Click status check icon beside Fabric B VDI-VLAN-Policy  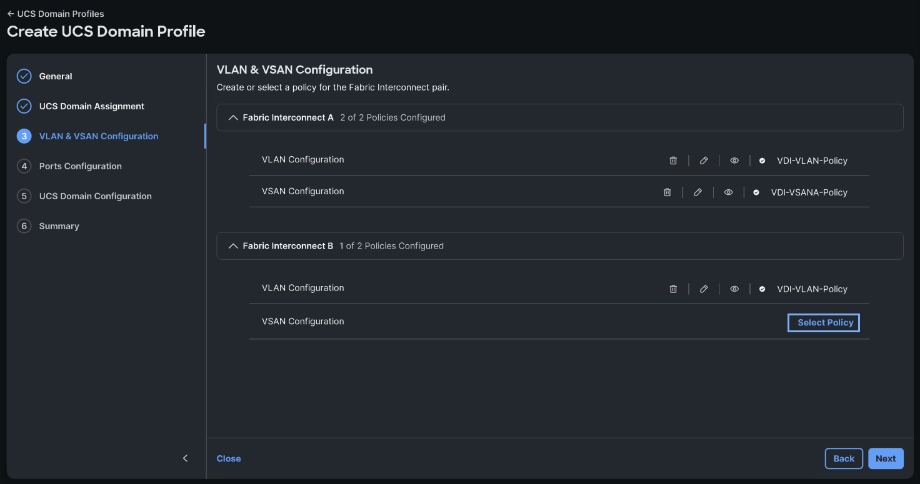(762, 289)
